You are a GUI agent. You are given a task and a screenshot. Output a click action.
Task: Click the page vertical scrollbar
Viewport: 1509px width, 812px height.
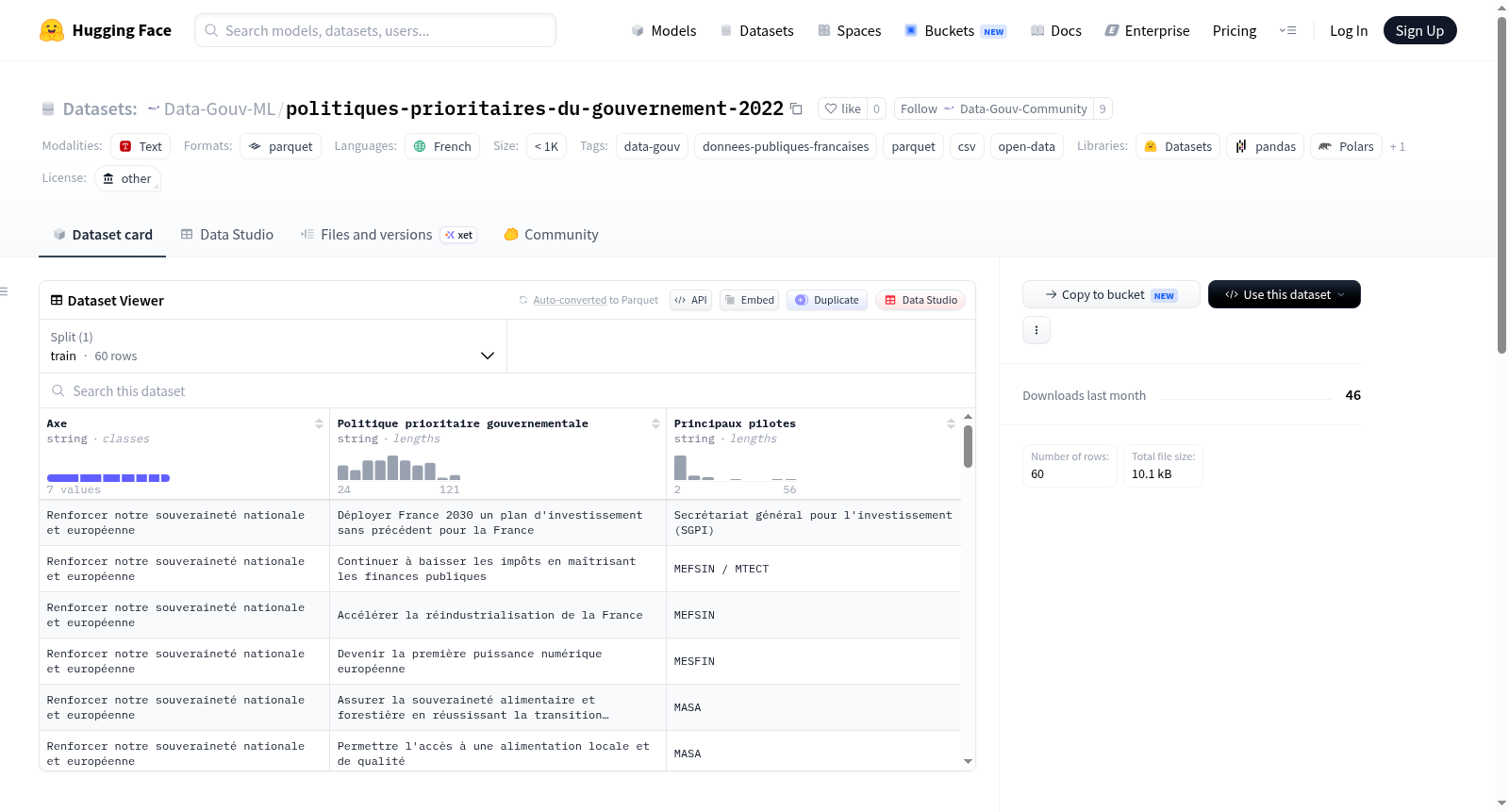pos(1501,184)
